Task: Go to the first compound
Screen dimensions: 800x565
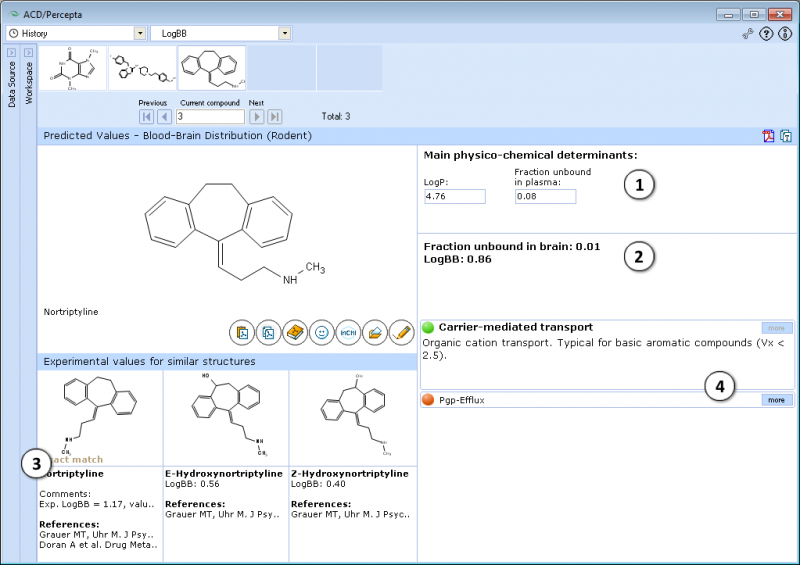Action: (x=146, y=117)
